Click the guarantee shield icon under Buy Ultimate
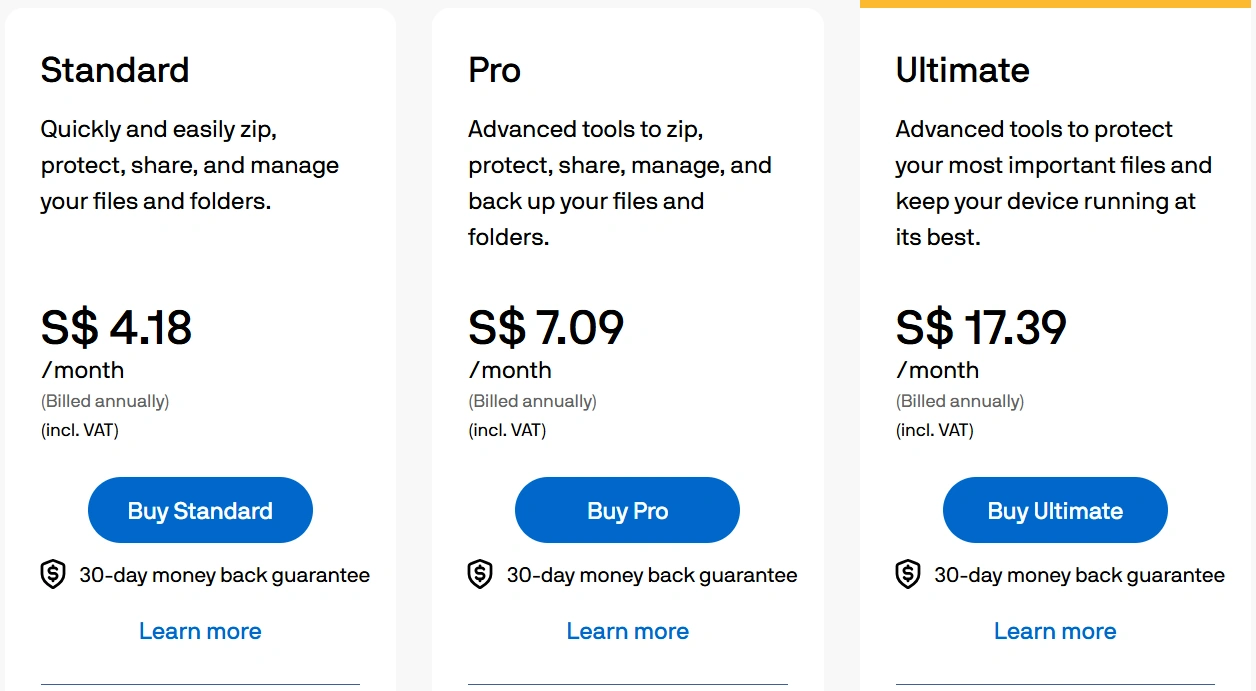The width and height of the screenshot is (1256, 691). point(908,575)
